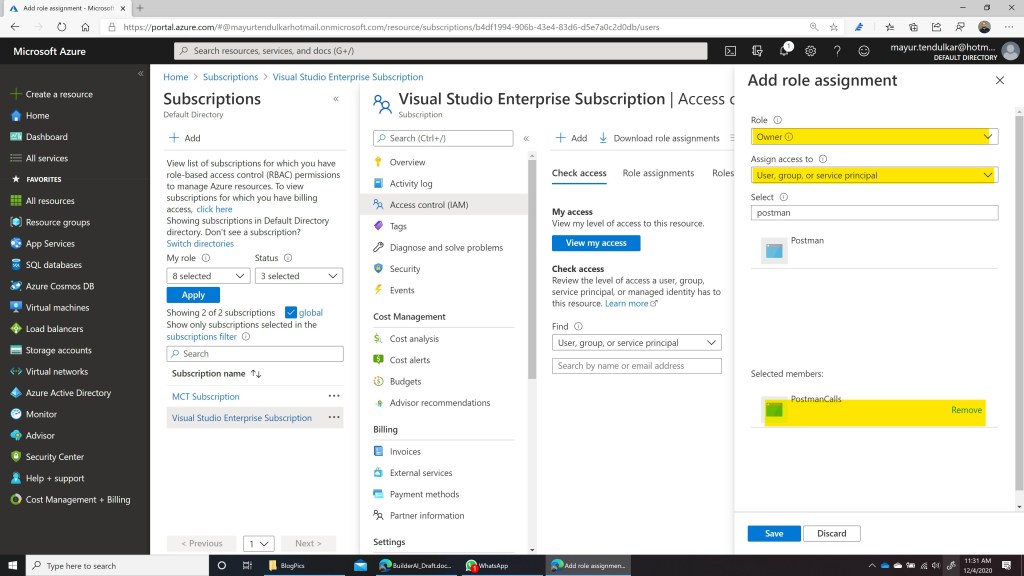The height and width of the screenshot is (576, 1024).
Task: Expand the Role dropdown showing Owner
Action: (873, 137)
